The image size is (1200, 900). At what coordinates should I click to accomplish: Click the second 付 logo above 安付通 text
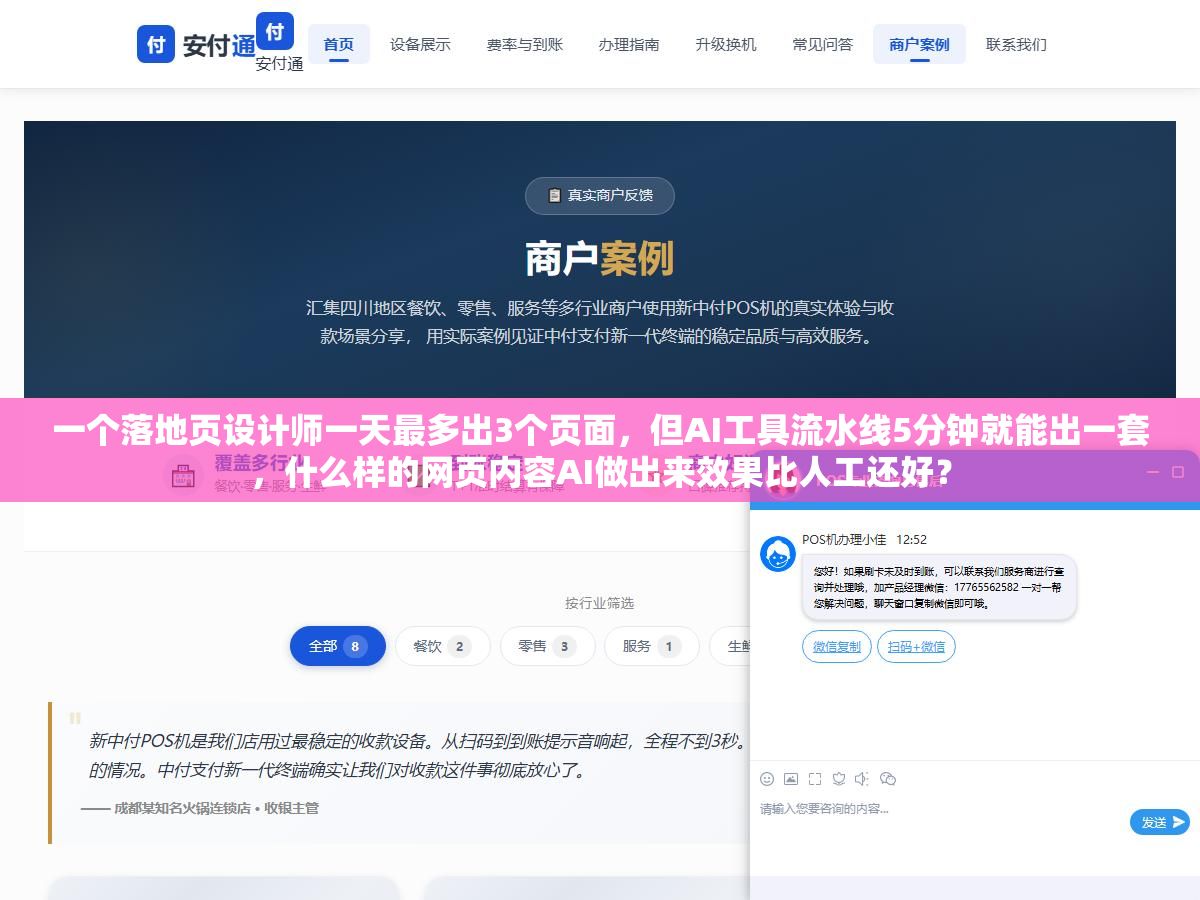click(275, 31)
